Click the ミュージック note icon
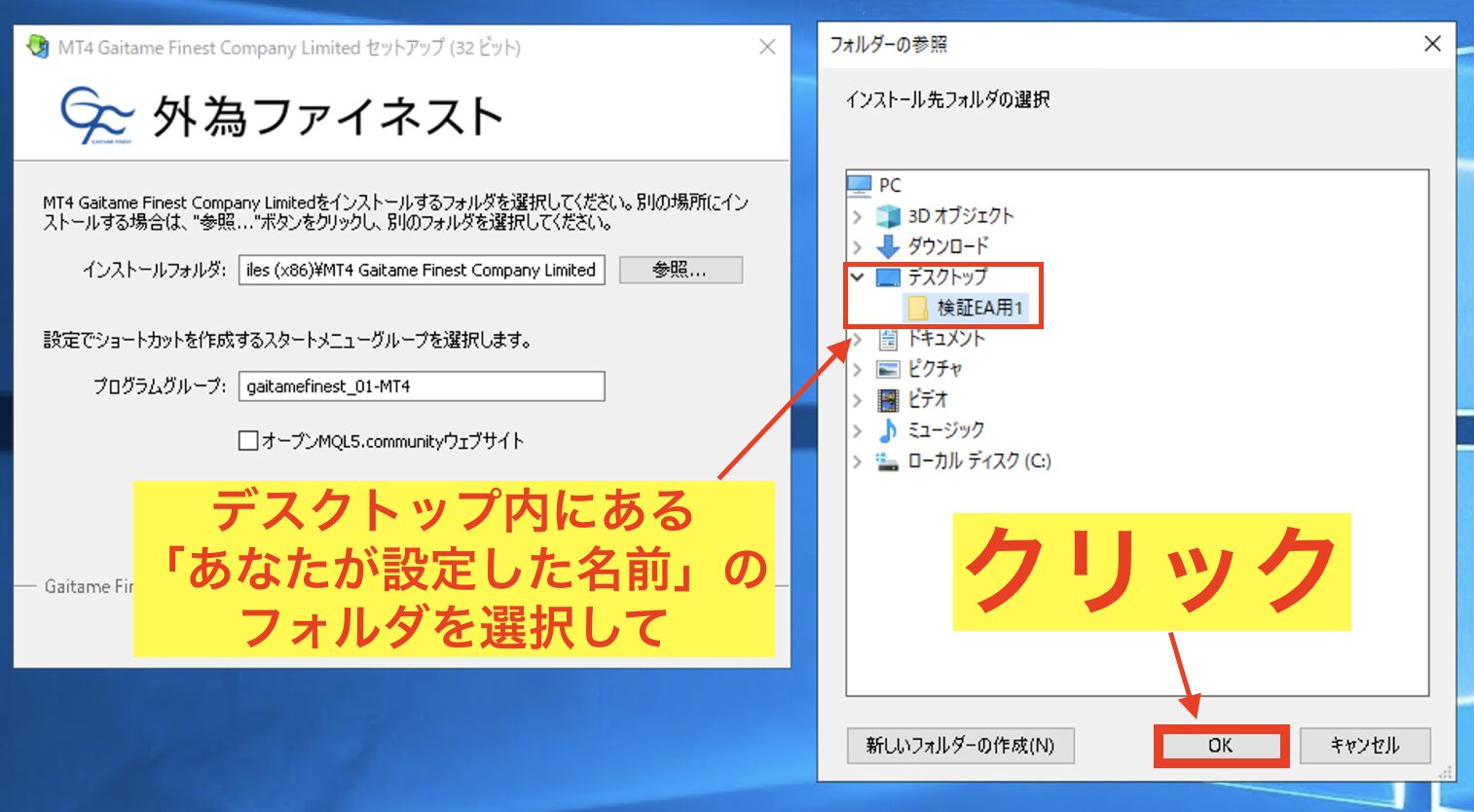This screenshot has height=812, width=1474. tap(888, 429)
